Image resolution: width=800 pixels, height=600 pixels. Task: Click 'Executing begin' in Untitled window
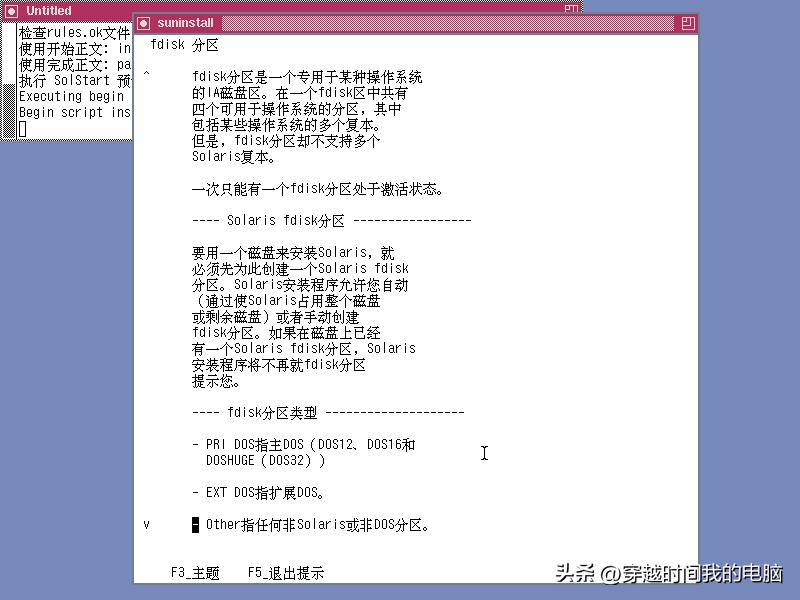[x=71, y=96]
